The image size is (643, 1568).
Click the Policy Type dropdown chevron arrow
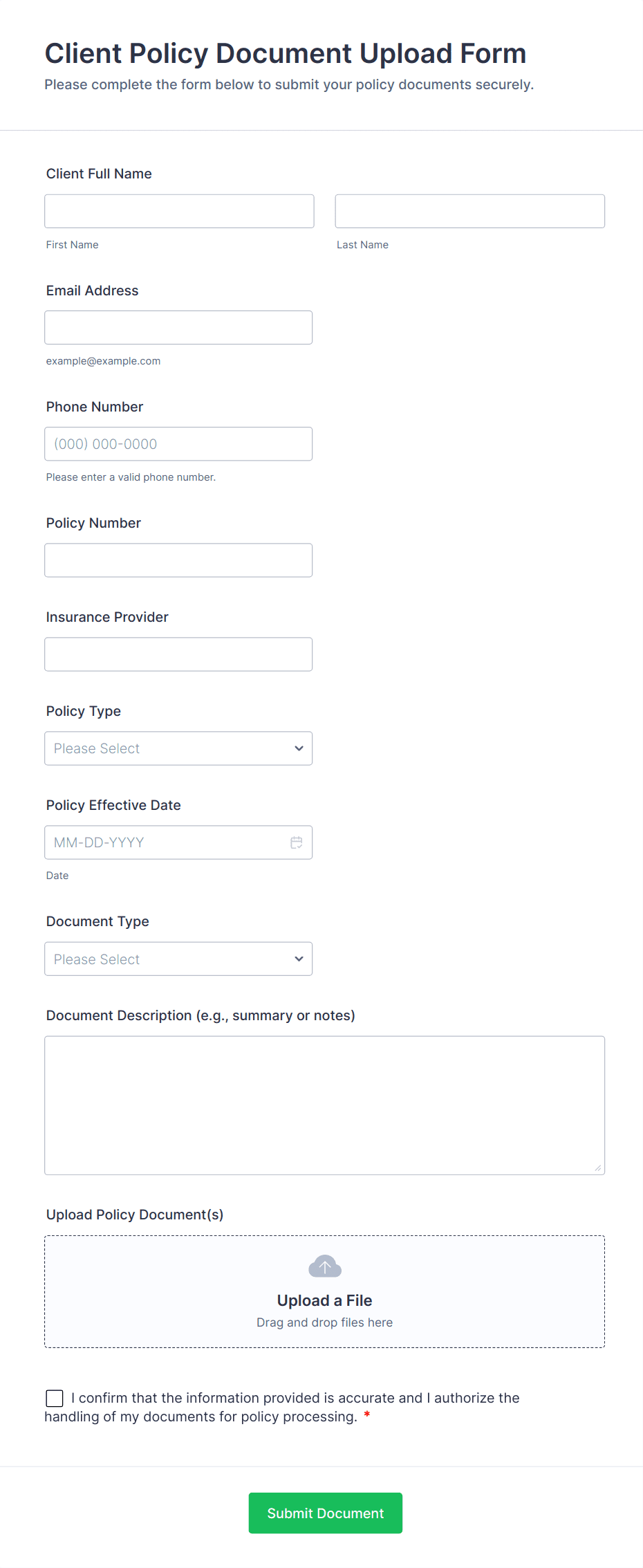pos(299,748)
